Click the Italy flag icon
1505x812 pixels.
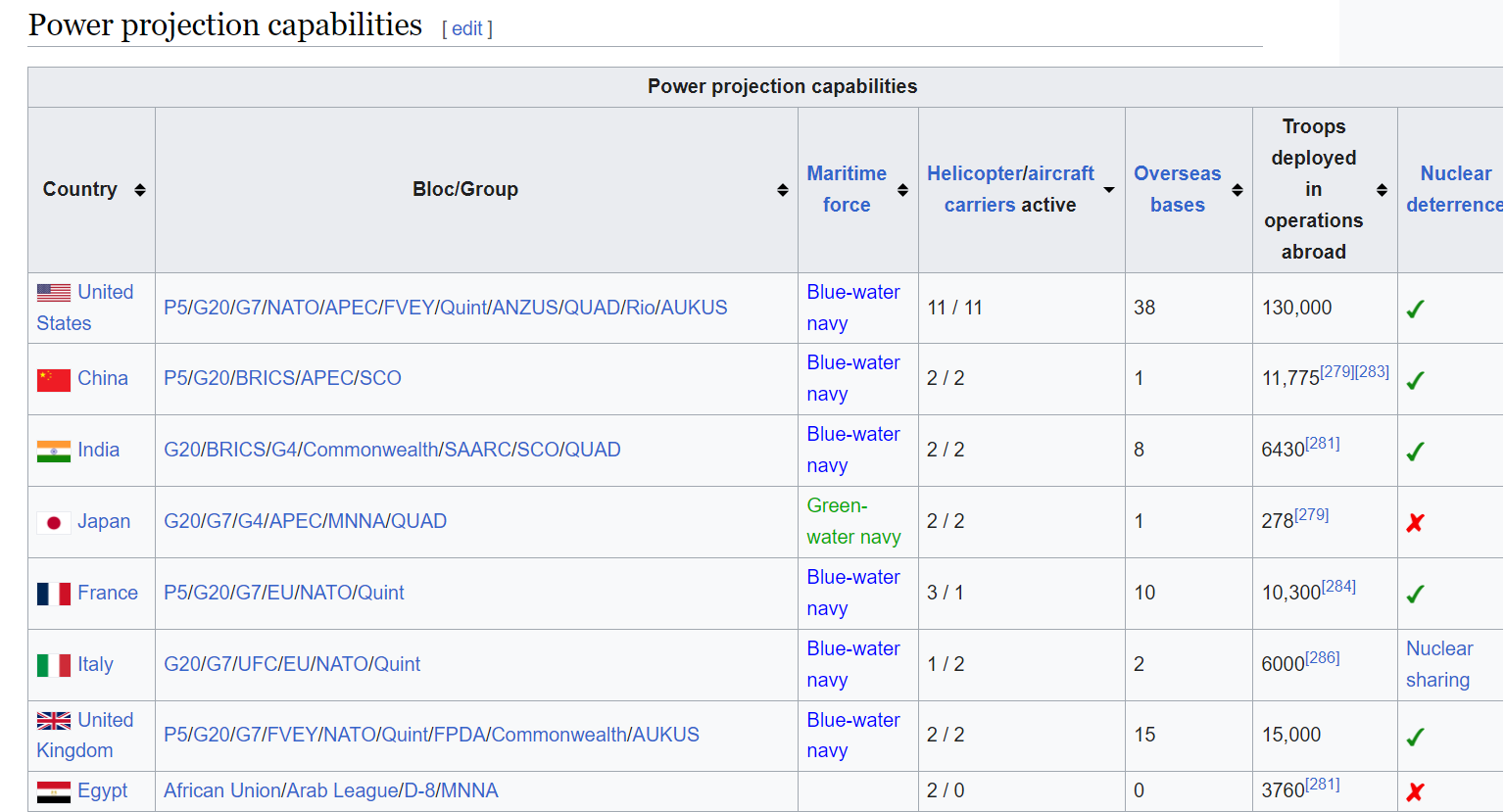[54, 665]
